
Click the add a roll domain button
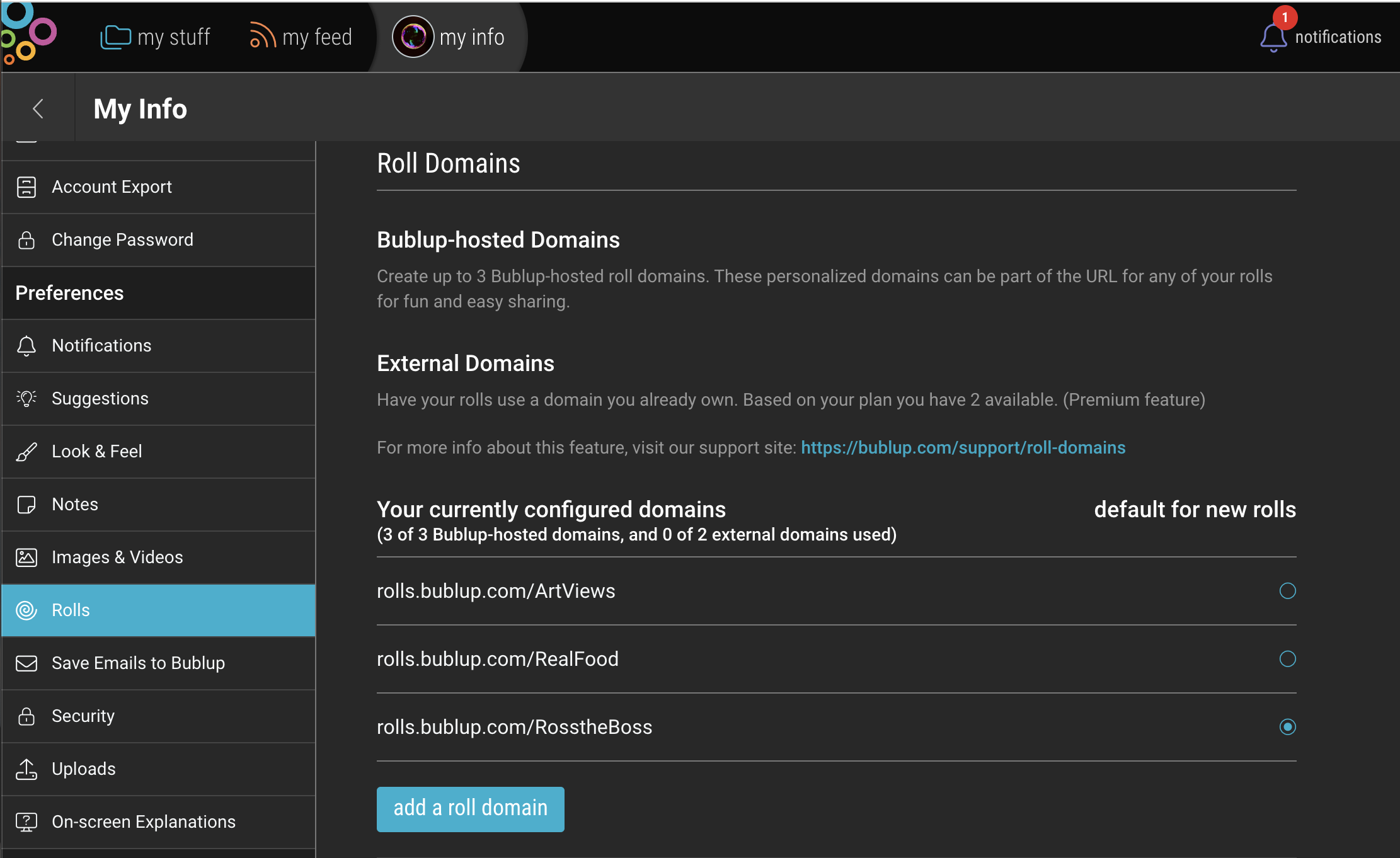pyautogui.click(x=471, y=809)
